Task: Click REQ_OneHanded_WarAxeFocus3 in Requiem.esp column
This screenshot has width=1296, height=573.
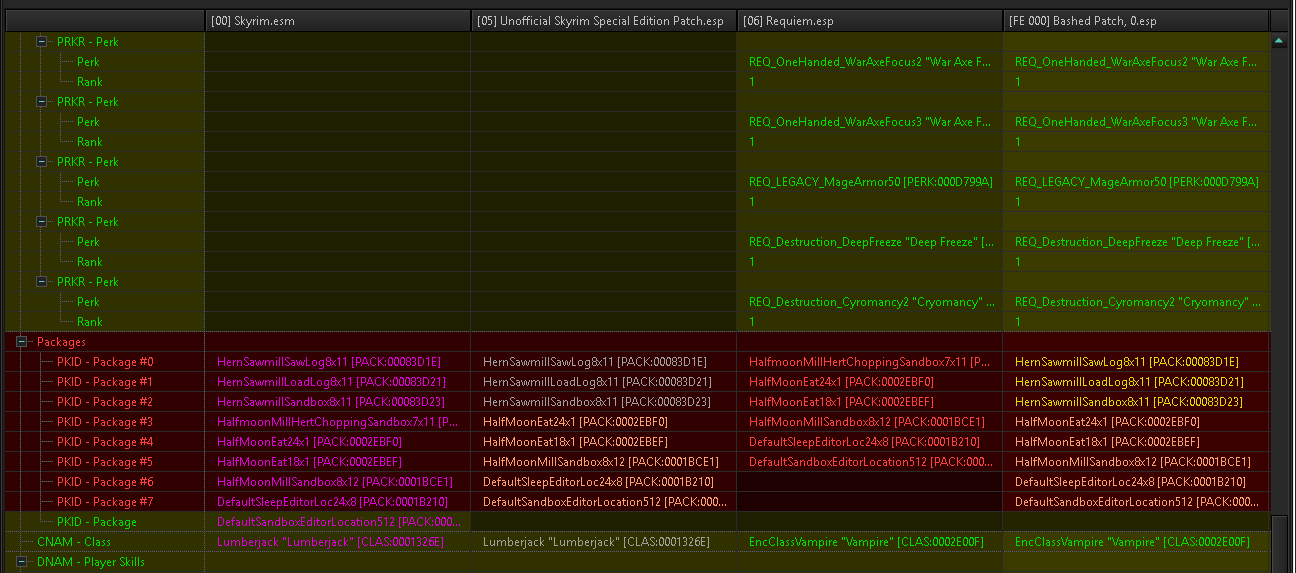Action: (x=870, y=122)
